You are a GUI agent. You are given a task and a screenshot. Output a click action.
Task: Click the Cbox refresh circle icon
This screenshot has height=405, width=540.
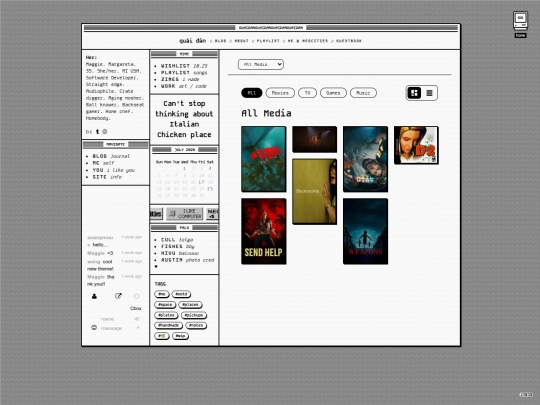click(137, 296)
